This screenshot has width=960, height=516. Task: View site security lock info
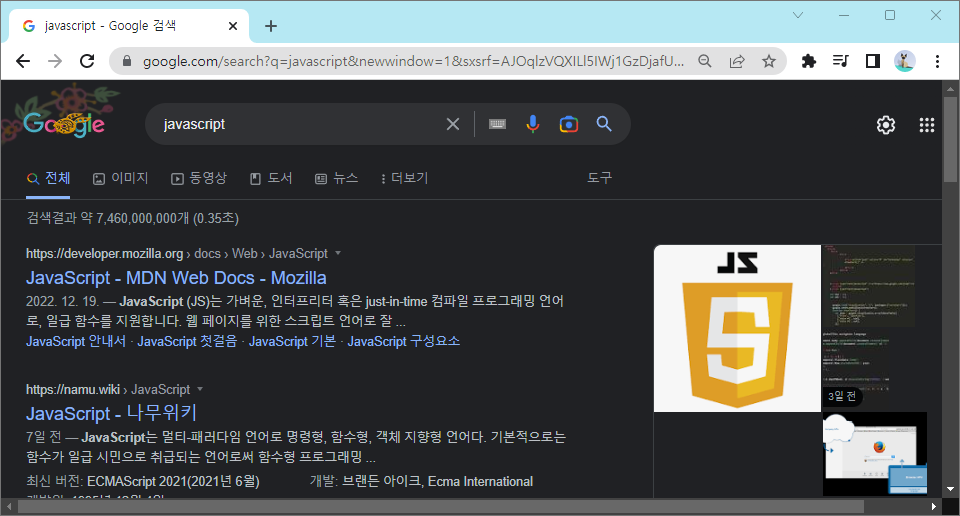(127, 61)
